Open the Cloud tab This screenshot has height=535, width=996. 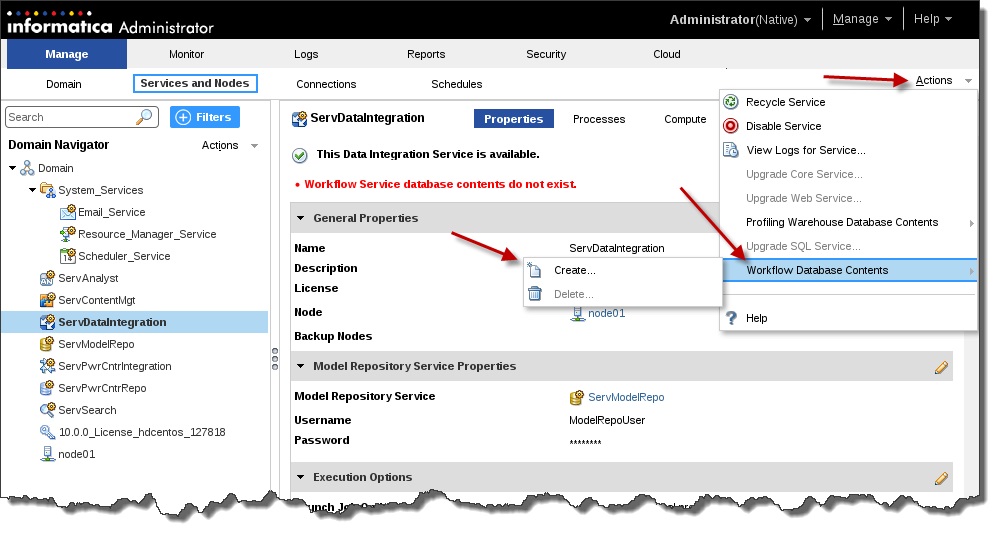click(666, 54)
